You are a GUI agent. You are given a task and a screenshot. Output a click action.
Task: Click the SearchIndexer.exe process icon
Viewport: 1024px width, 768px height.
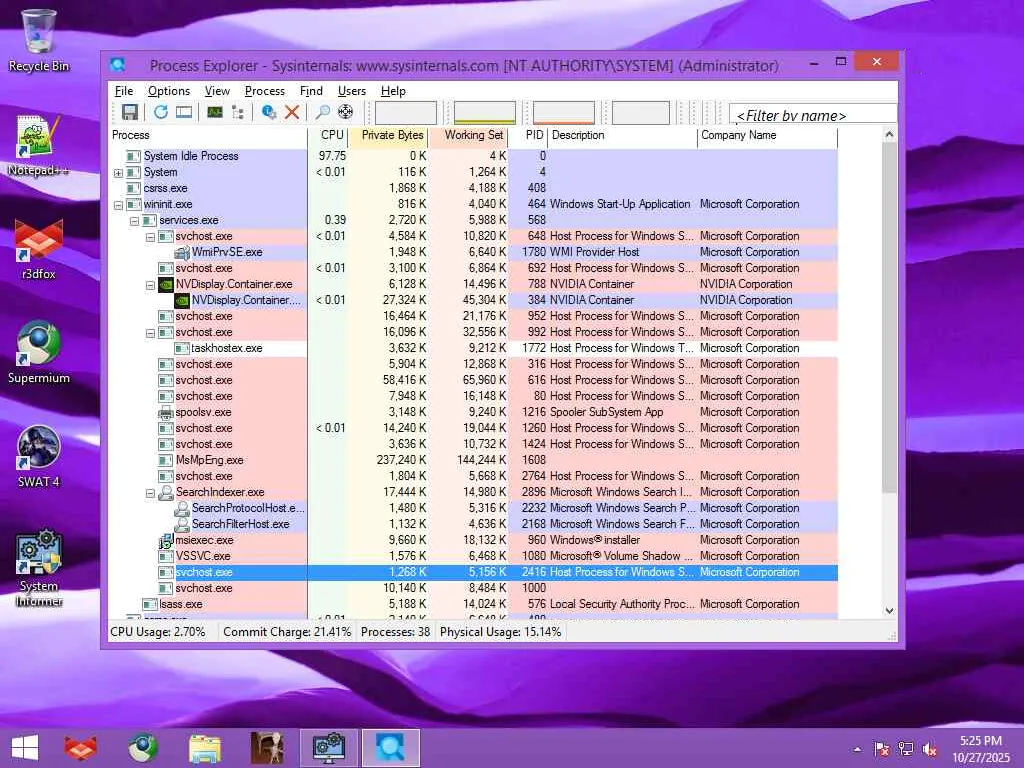[x=166, y=492]
